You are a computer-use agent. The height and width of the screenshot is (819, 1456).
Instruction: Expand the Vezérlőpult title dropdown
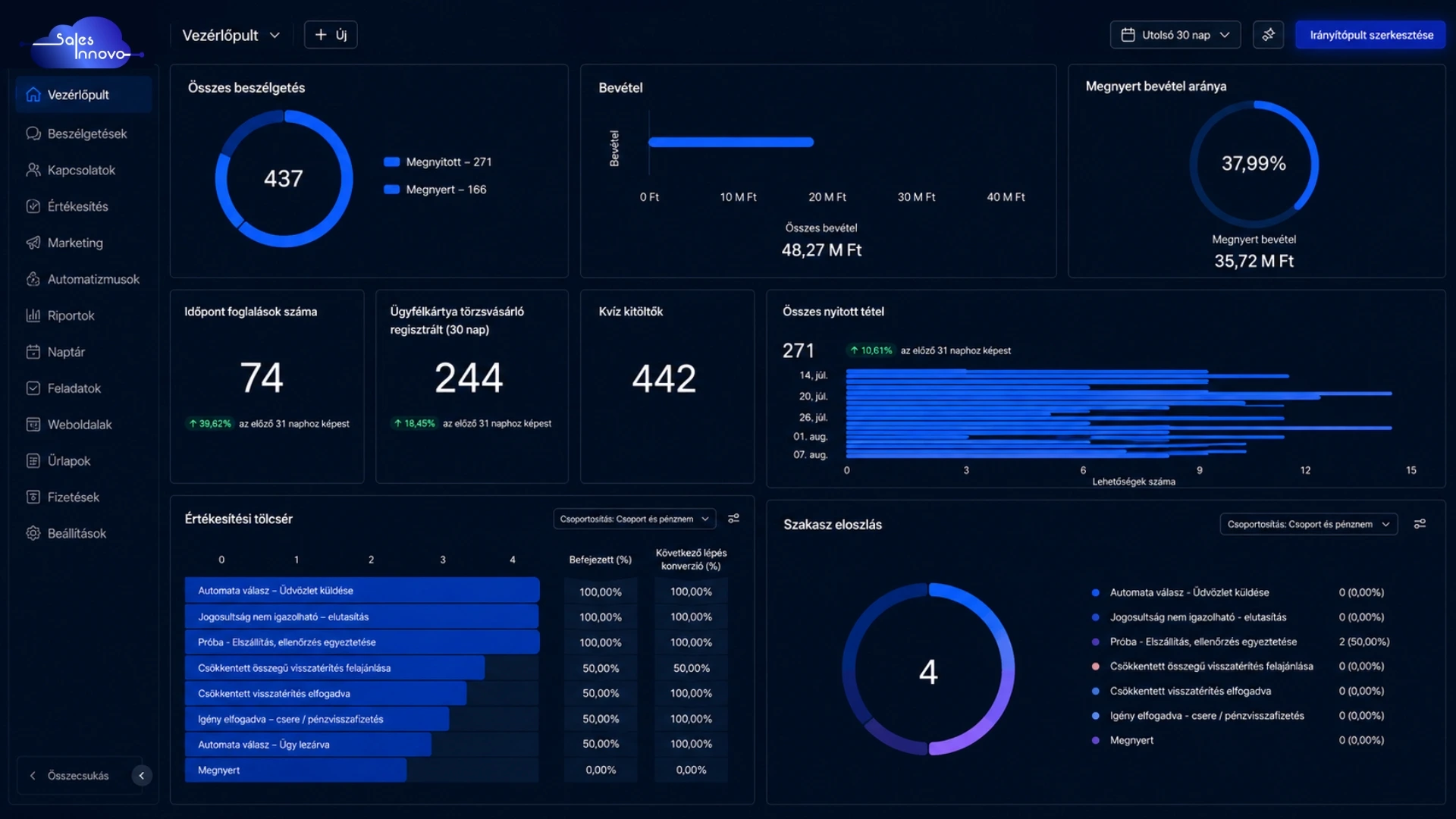pyautogui.click(x=275, y=35)
